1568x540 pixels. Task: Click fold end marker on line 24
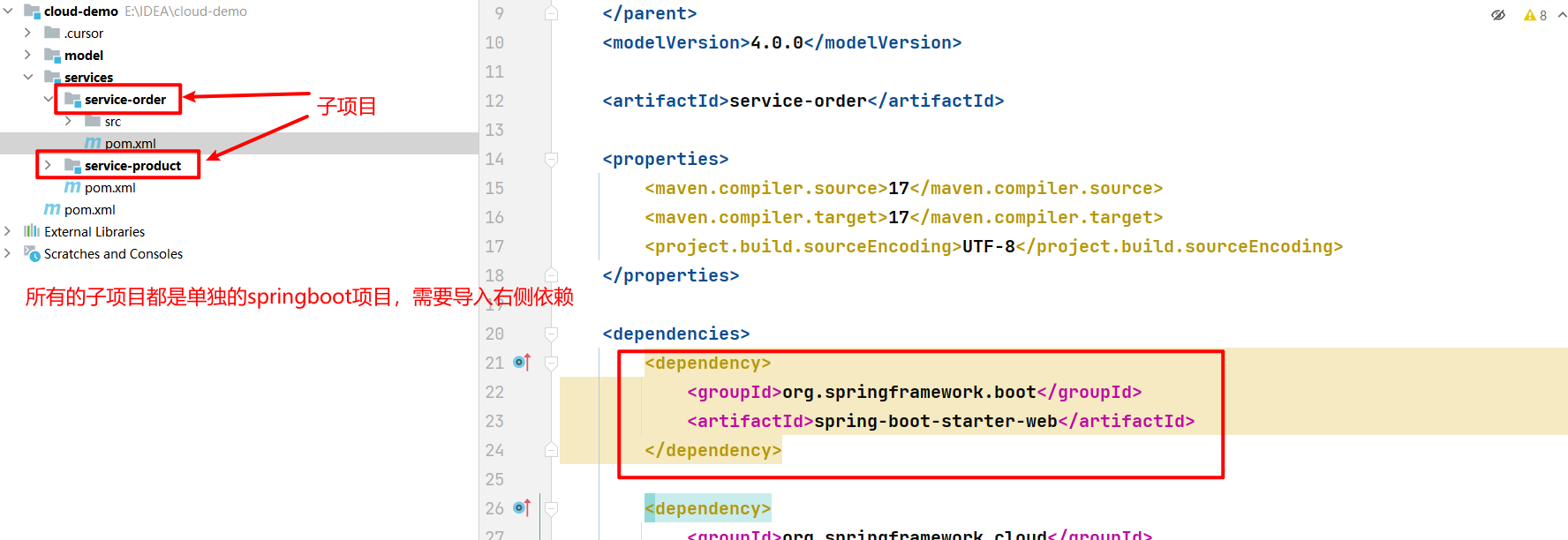point(551,450)
